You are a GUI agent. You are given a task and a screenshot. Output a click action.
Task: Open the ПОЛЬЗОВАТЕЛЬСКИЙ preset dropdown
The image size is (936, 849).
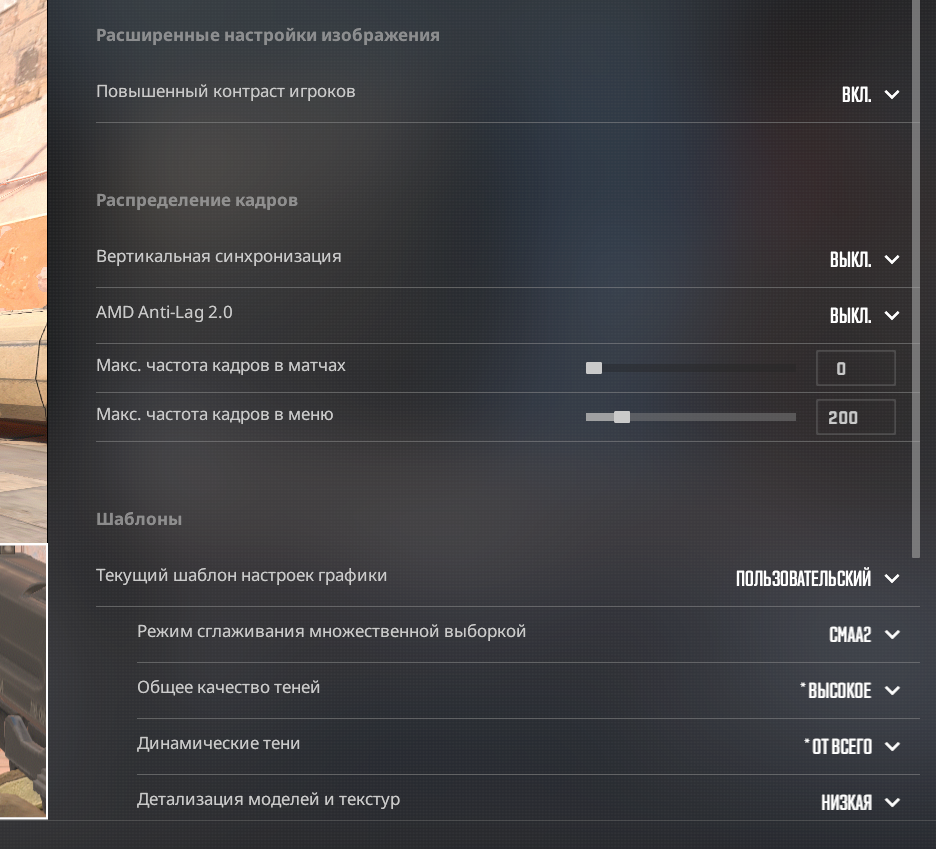pyautogui.click(x=803, y=579)
